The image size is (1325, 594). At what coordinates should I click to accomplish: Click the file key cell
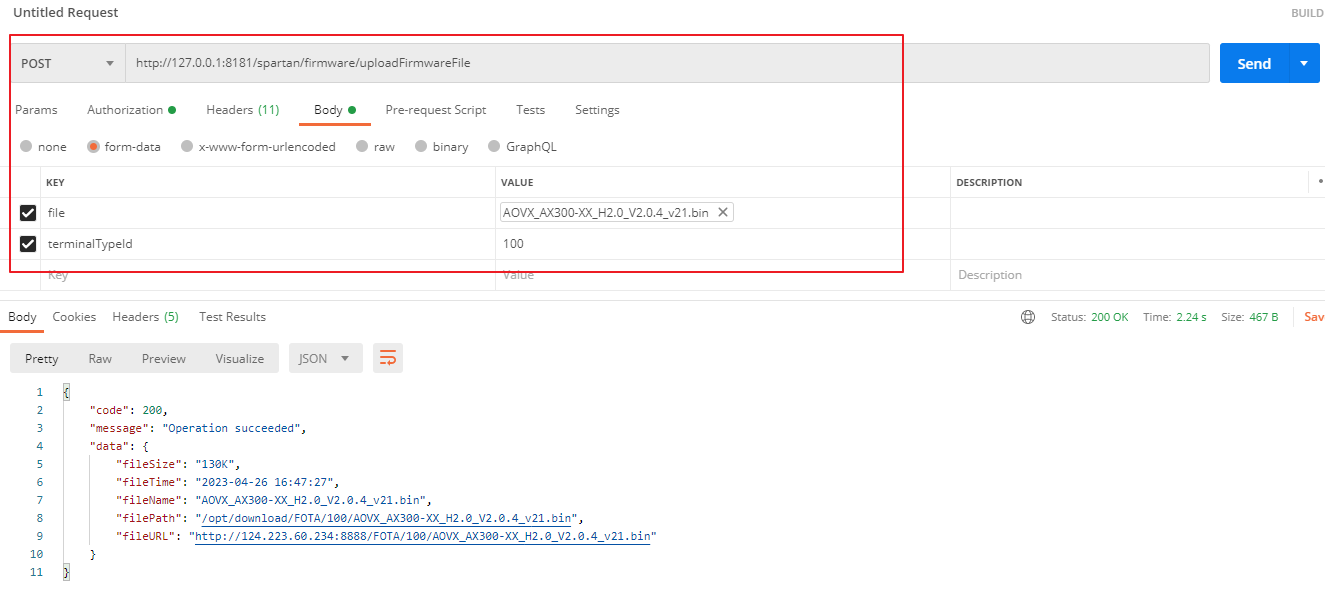[268, 213]
